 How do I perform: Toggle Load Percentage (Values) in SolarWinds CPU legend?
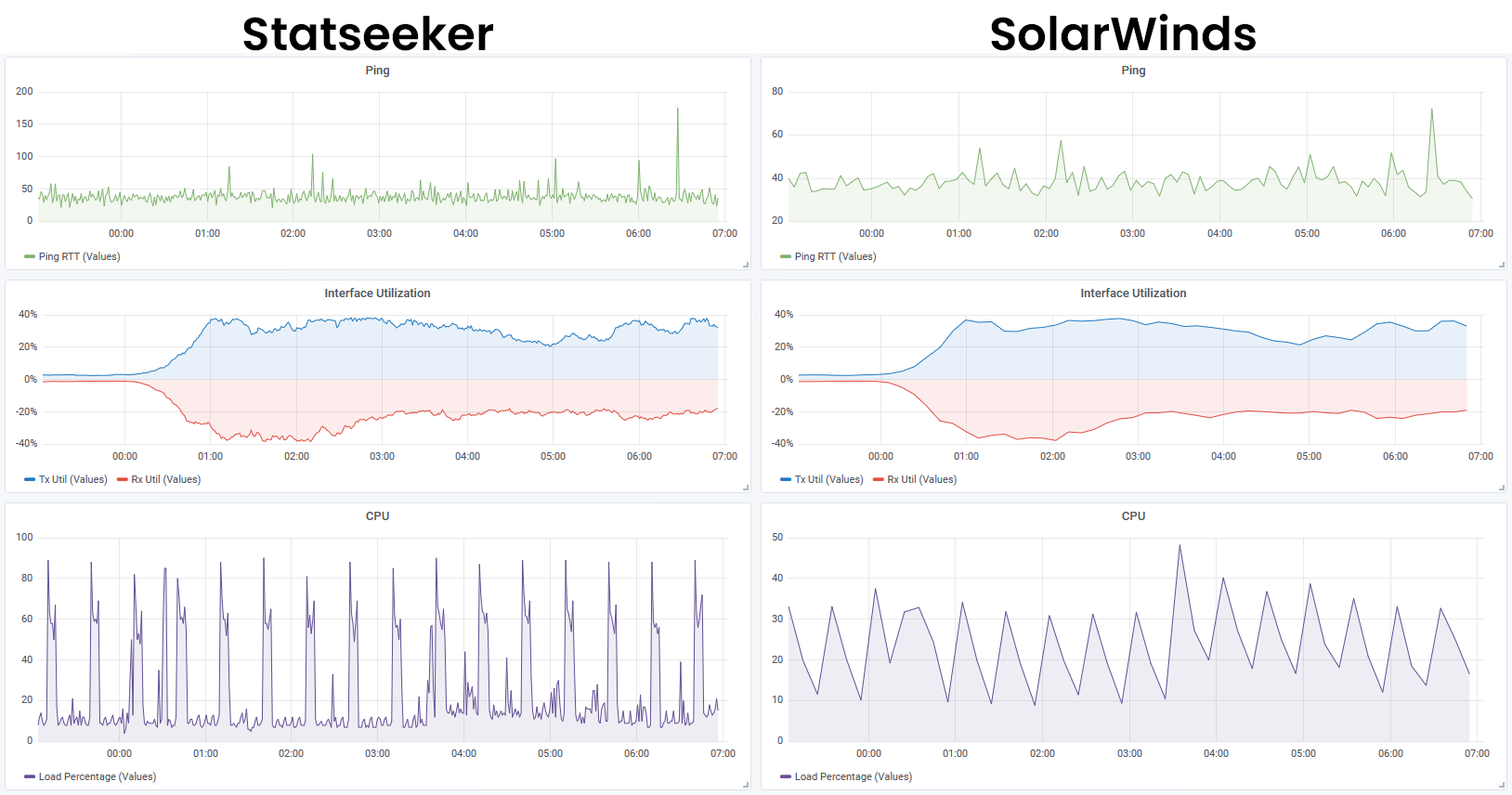coord(853,776)
